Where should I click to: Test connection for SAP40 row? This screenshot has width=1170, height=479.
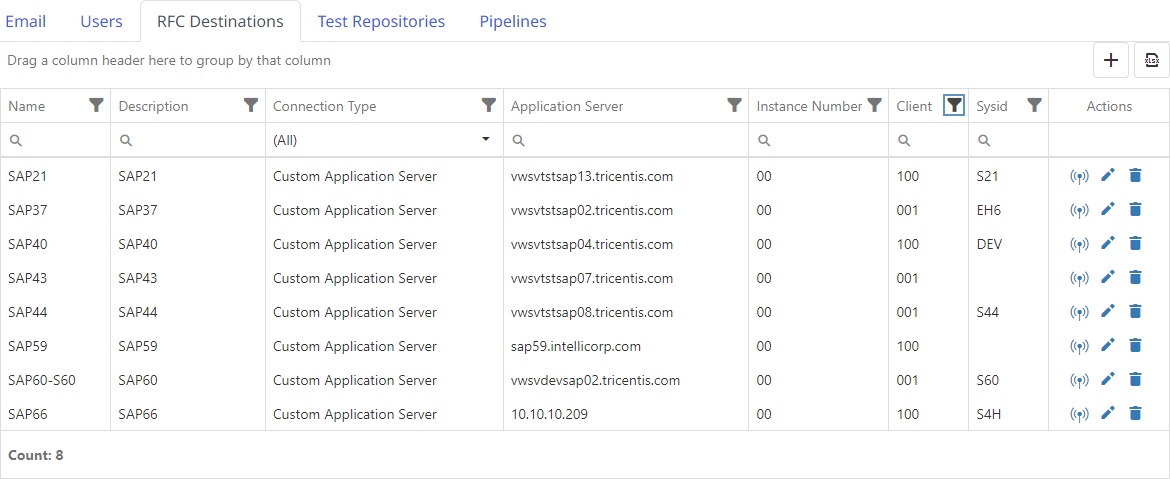point(1079,244)
